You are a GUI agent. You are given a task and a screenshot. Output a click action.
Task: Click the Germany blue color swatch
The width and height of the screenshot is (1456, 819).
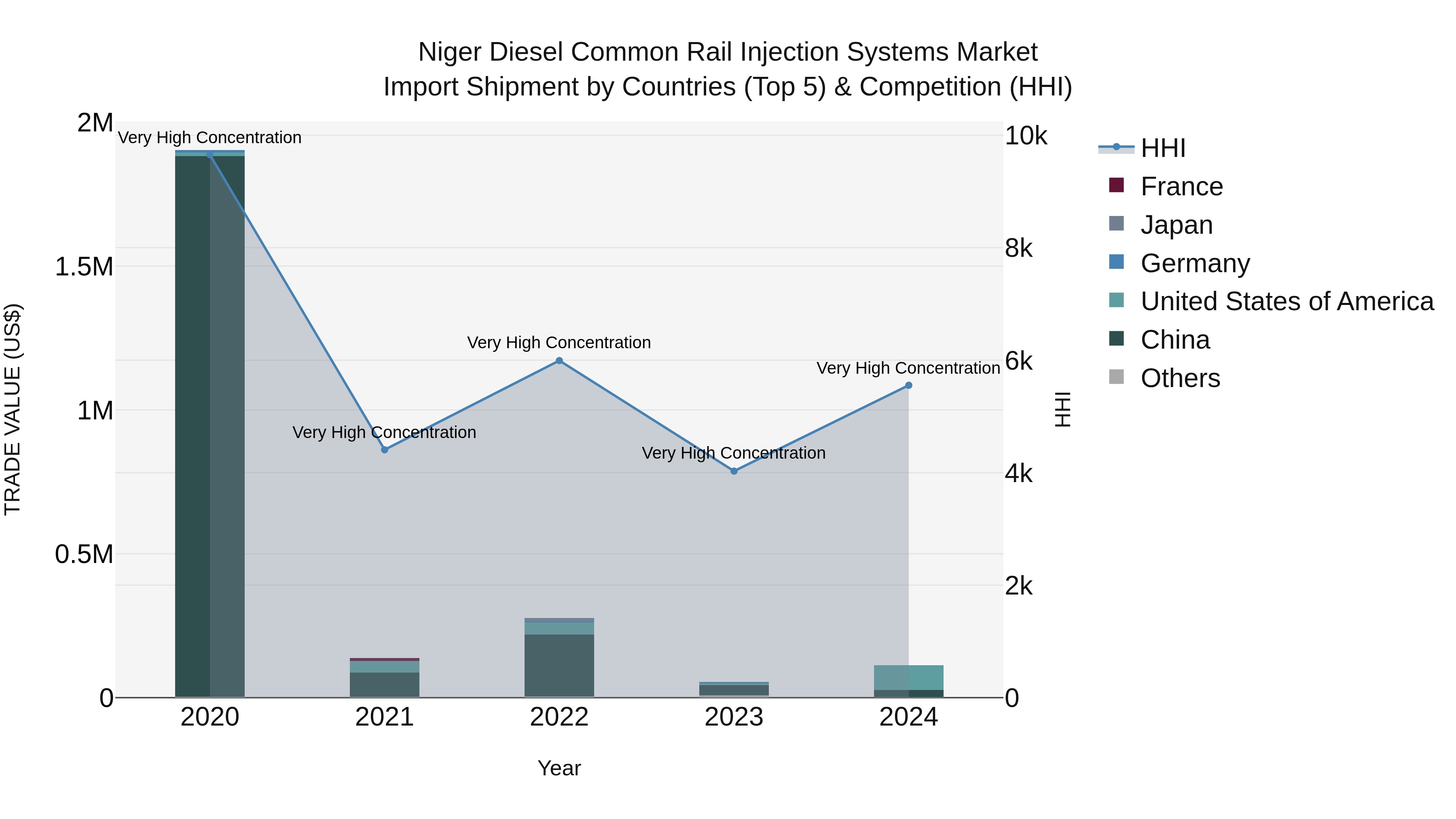(x=1116, y=262)
